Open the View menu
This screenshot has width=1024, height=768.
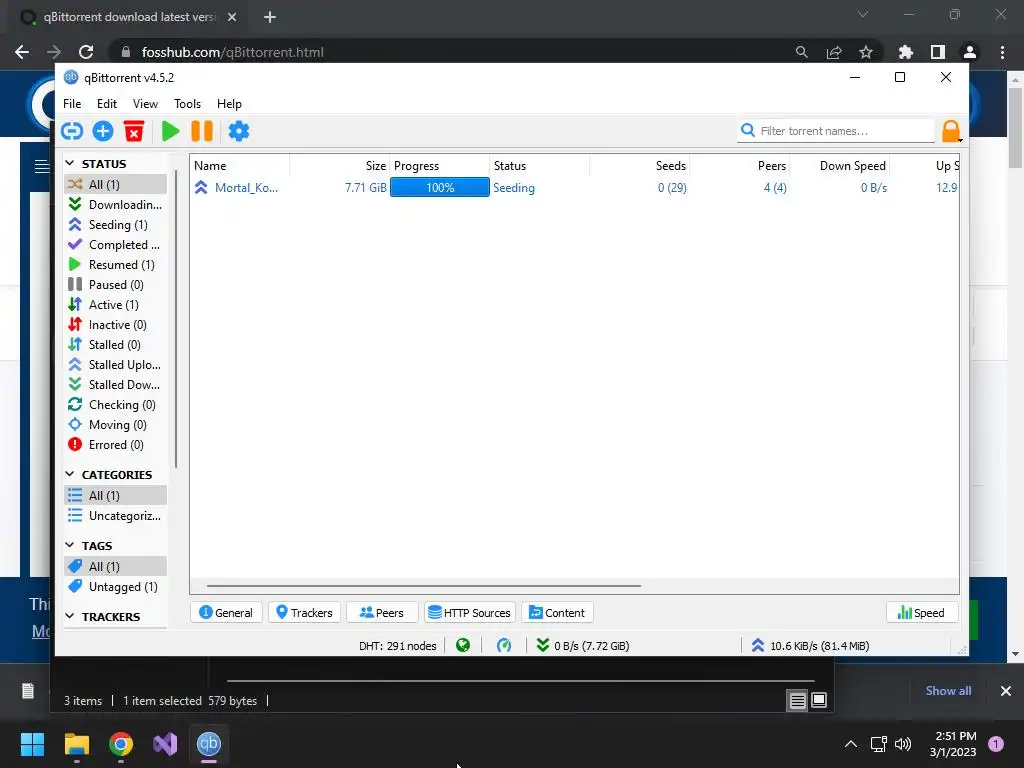[145, 104]
